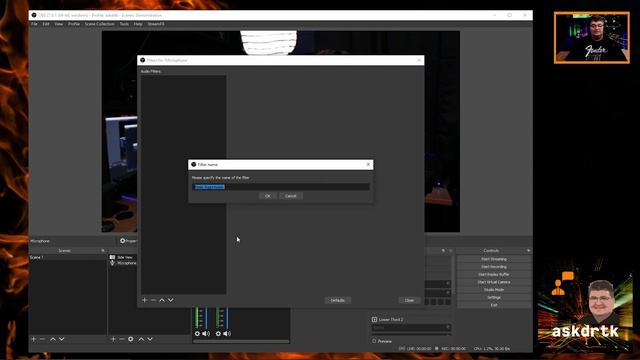Move the audio filter up in the Filters window
The width and height of the screenshot is (640, 360).
pos(162,300)
